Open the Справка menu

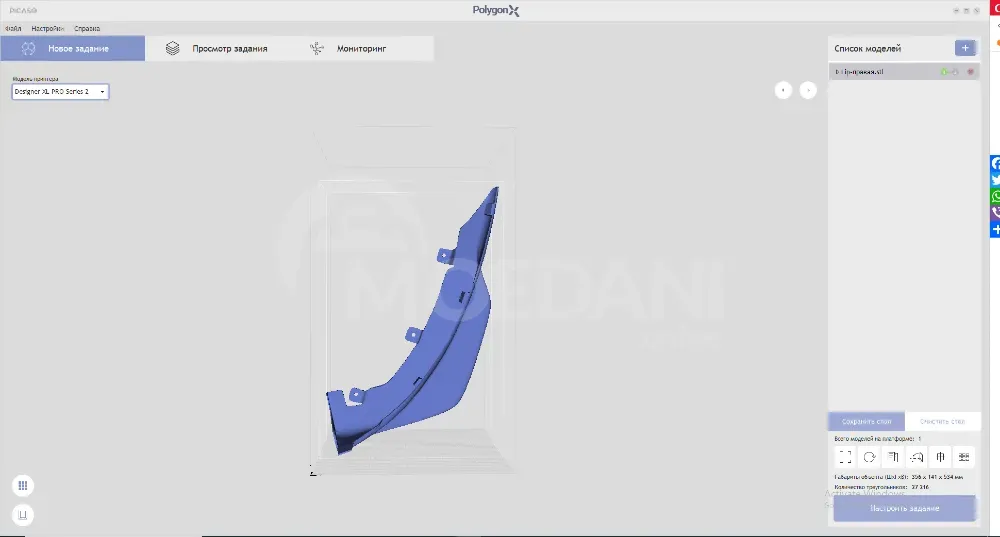(87, 29)
